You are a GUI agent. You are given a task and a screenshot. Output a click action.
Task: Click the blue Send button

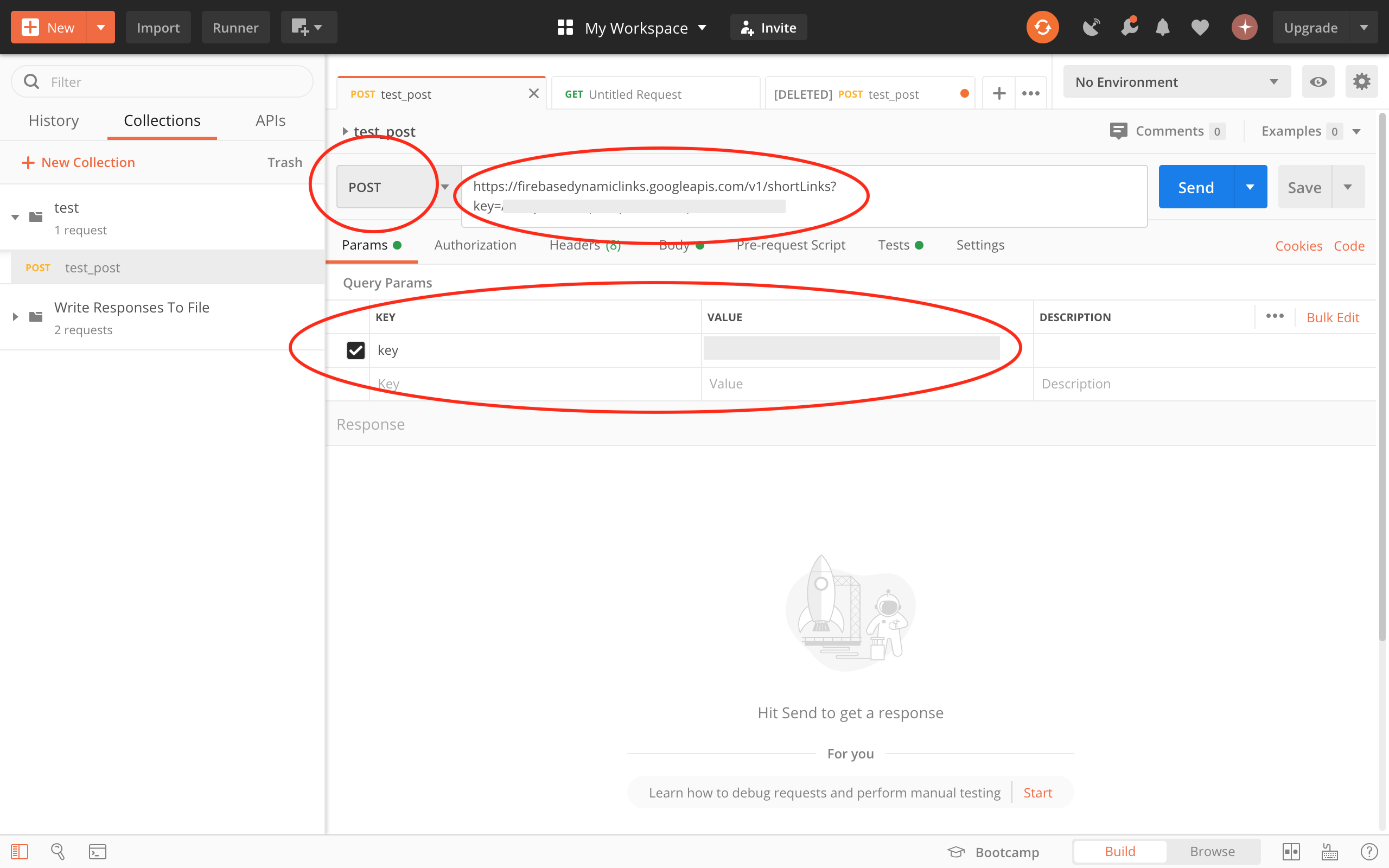1196,187
